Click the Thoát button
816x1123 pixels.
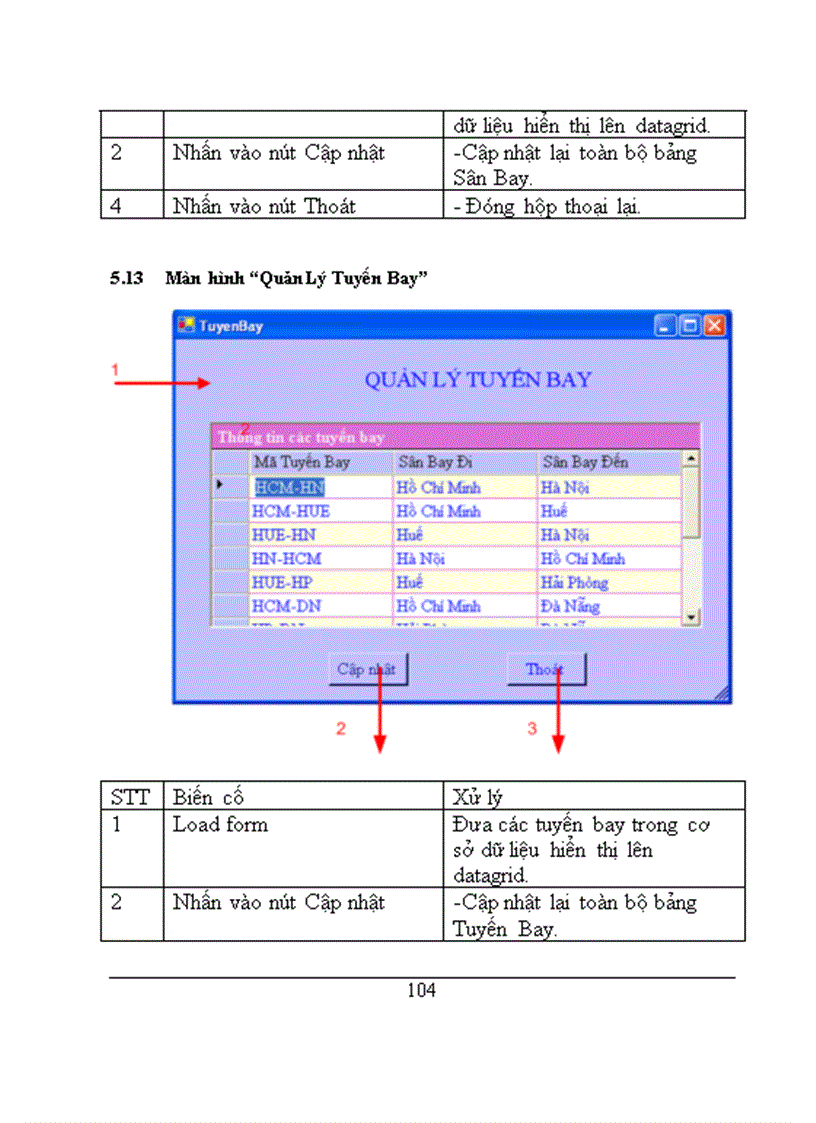pos(546,668)
